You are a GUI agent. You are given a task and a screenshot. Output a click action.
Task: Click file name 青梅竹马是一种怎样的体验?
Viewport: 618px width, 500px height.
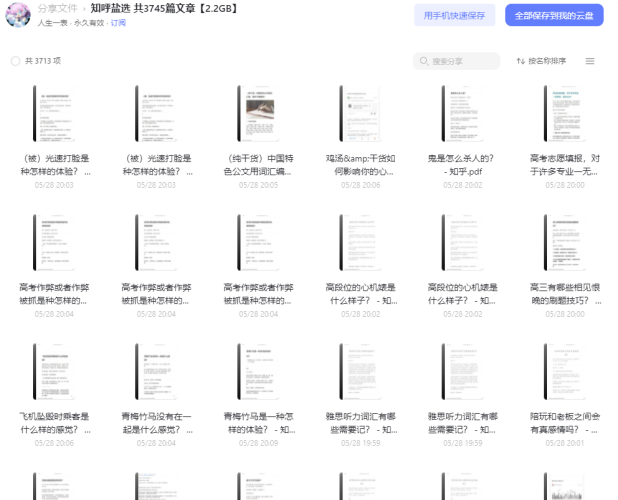(259, 423)
